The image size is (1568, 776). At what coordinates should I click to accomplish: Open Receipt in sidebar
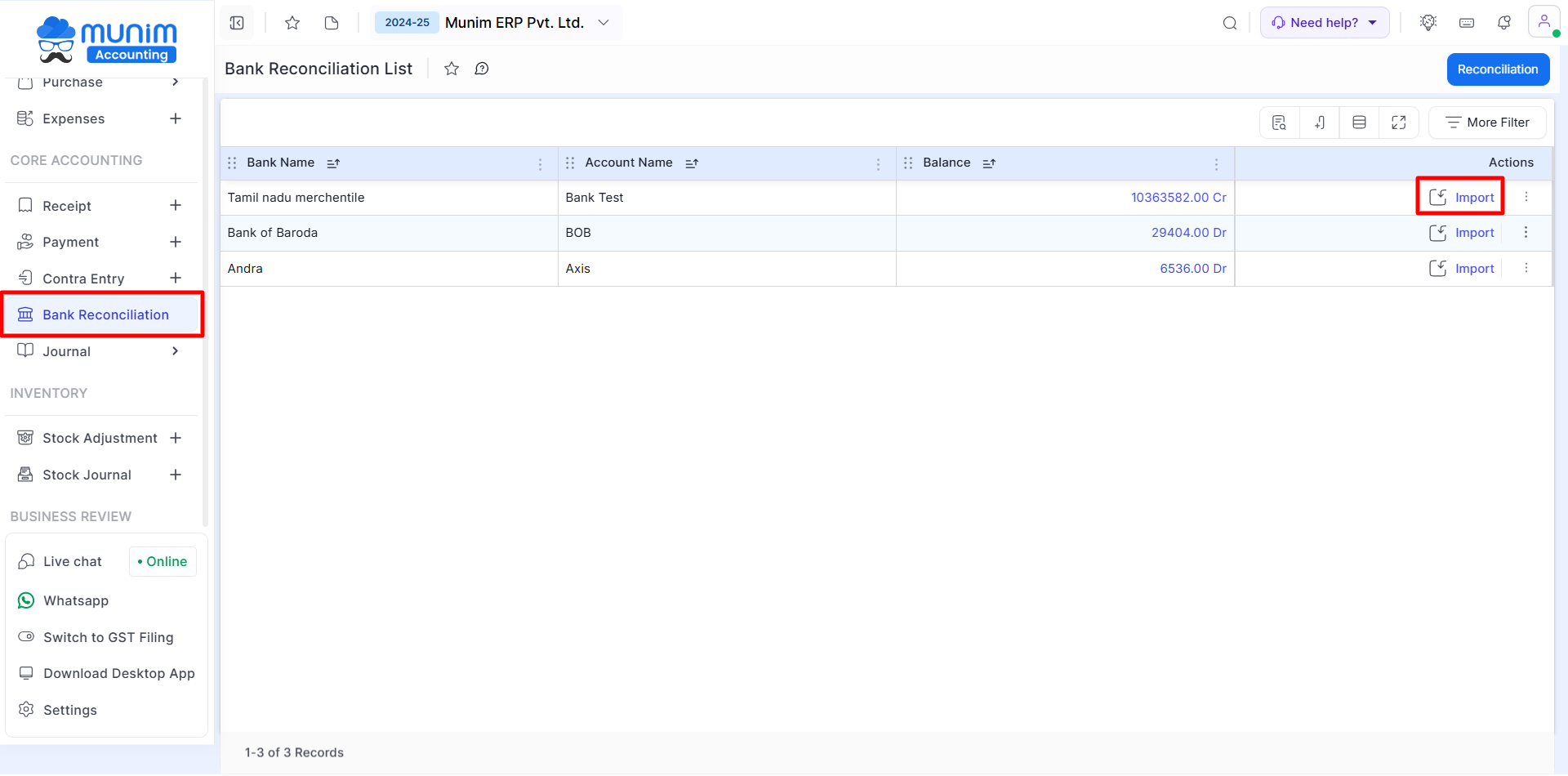(x=67, y=206)
